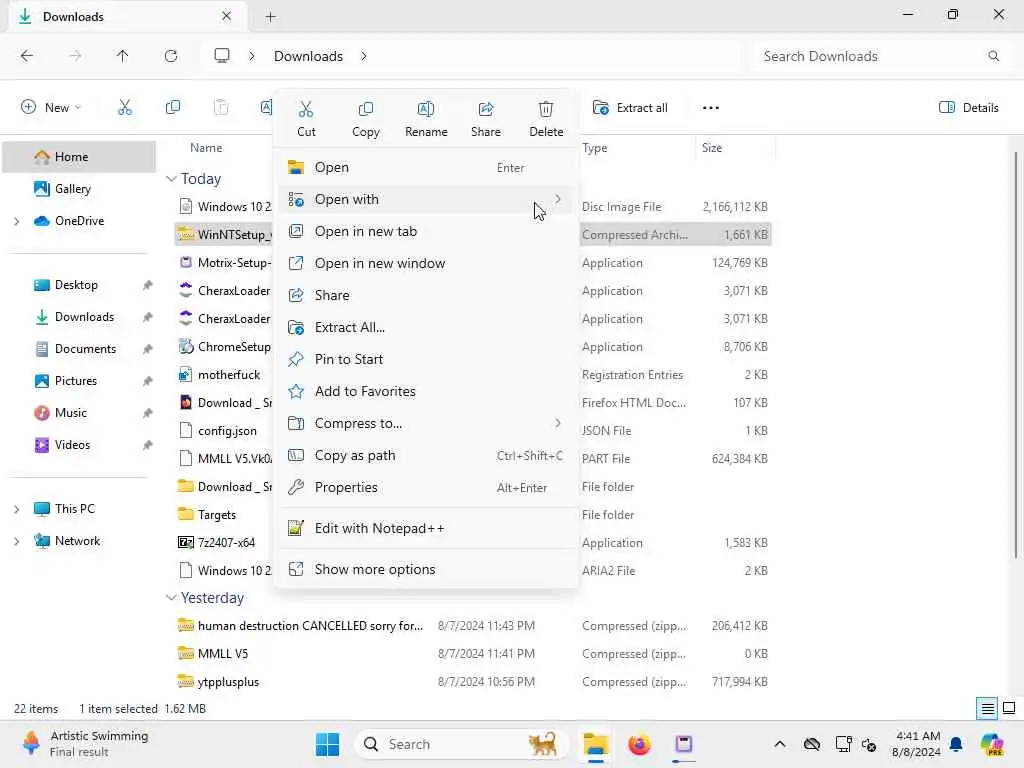Close the Downloads tab
The width and height of the screenshot is (1024, 768).
[226, 16]
